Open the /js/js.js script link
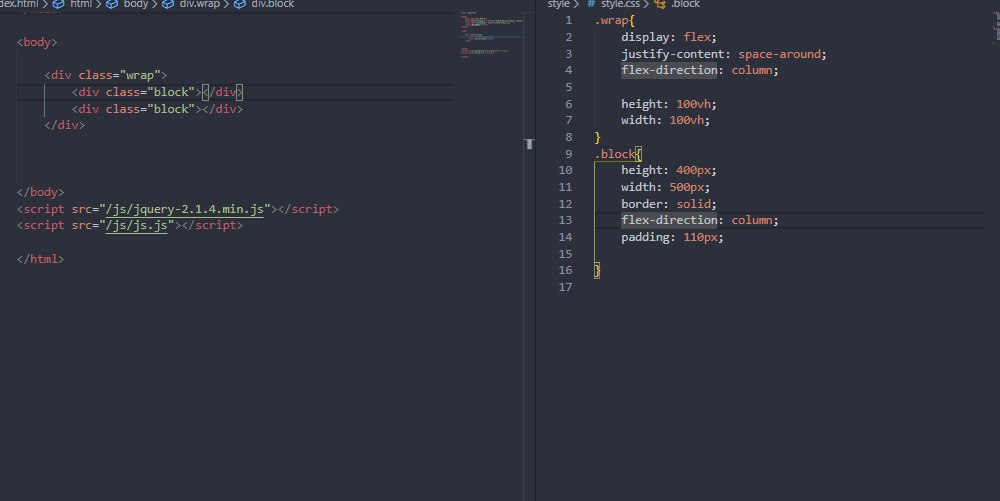The height and width of the screenshot is (501, 1000). pyautogui.click(x=136, y=226)
